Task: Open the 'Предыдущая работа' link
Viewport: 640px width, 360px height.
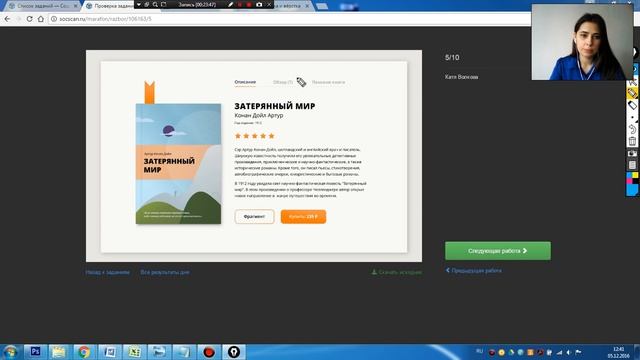Action: (473, 270)
